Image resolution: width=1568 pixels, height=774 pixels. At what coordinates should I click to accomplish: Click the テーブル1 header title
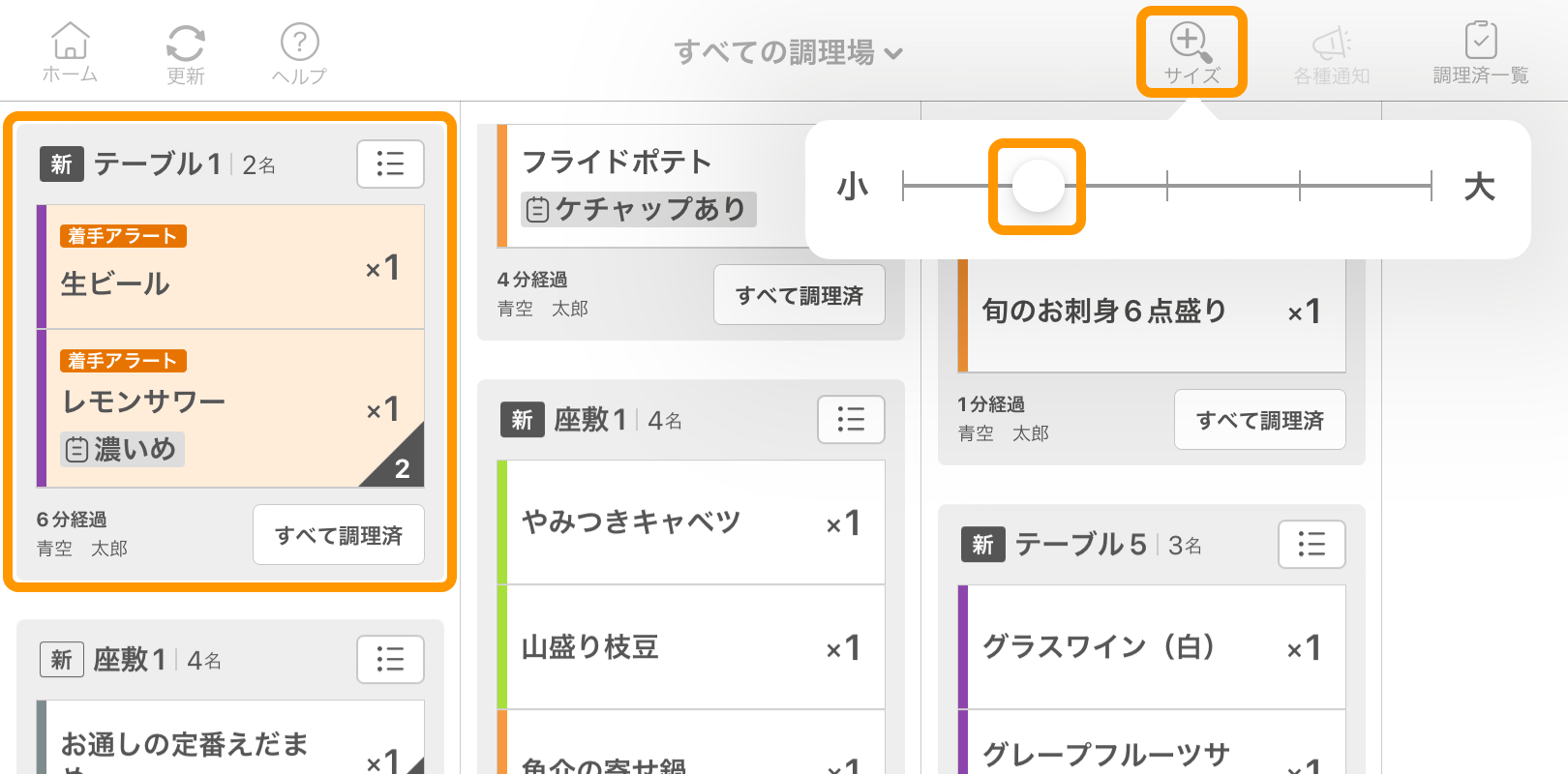[x=158, y=164]
